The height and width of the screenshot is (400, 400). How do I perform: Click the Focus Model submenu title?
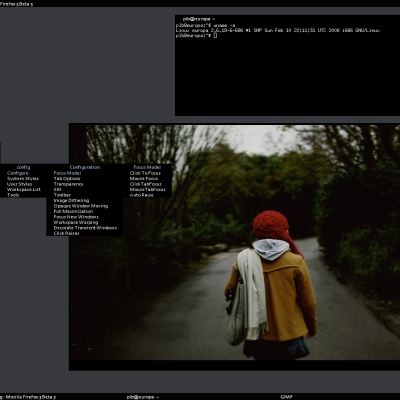(147, 167)
